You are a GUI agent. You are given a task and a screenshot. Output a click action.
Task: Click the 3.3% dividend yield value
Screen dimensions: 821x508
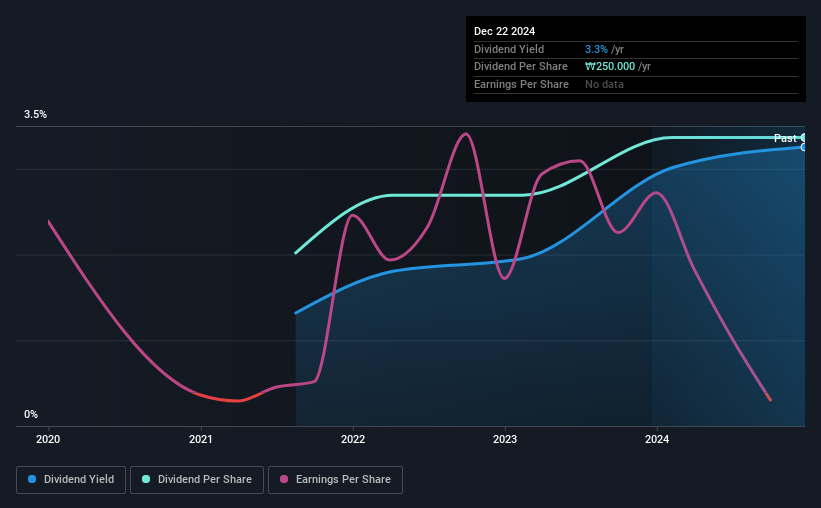(x=596, y=49)
